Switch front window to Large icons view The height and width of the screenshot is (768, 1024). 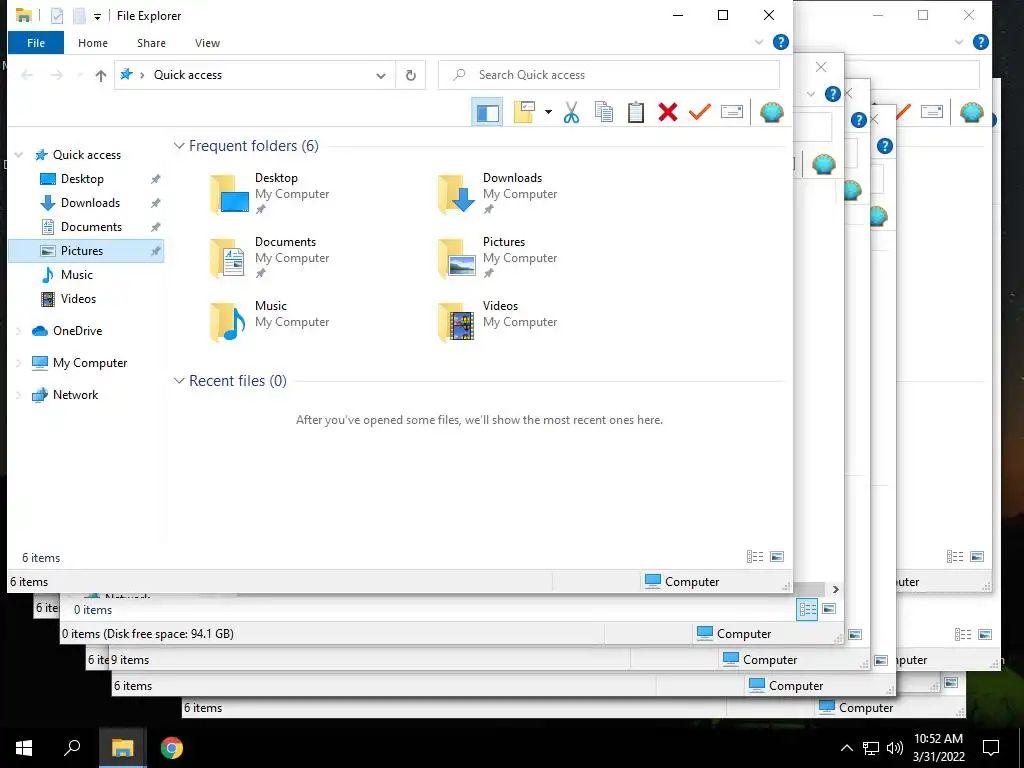(x=777, y=557)
